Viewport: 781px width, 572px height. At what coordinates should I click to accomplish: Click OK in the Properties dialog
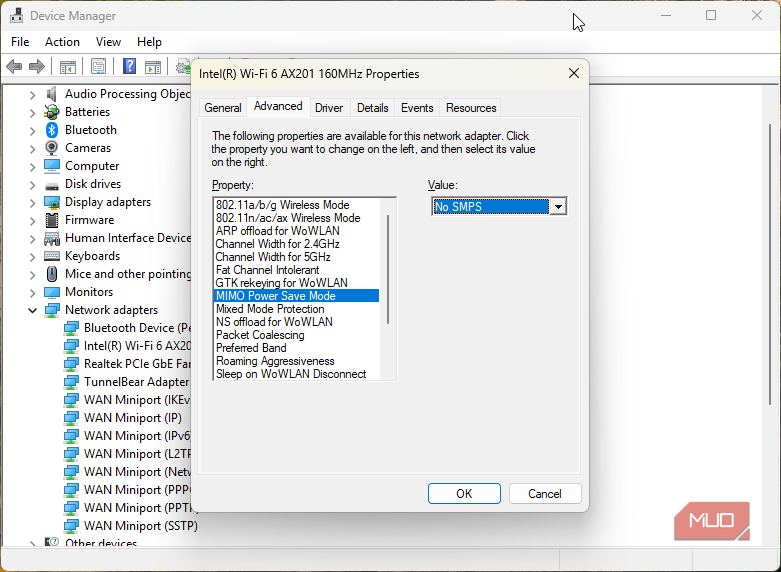point(464,494)
